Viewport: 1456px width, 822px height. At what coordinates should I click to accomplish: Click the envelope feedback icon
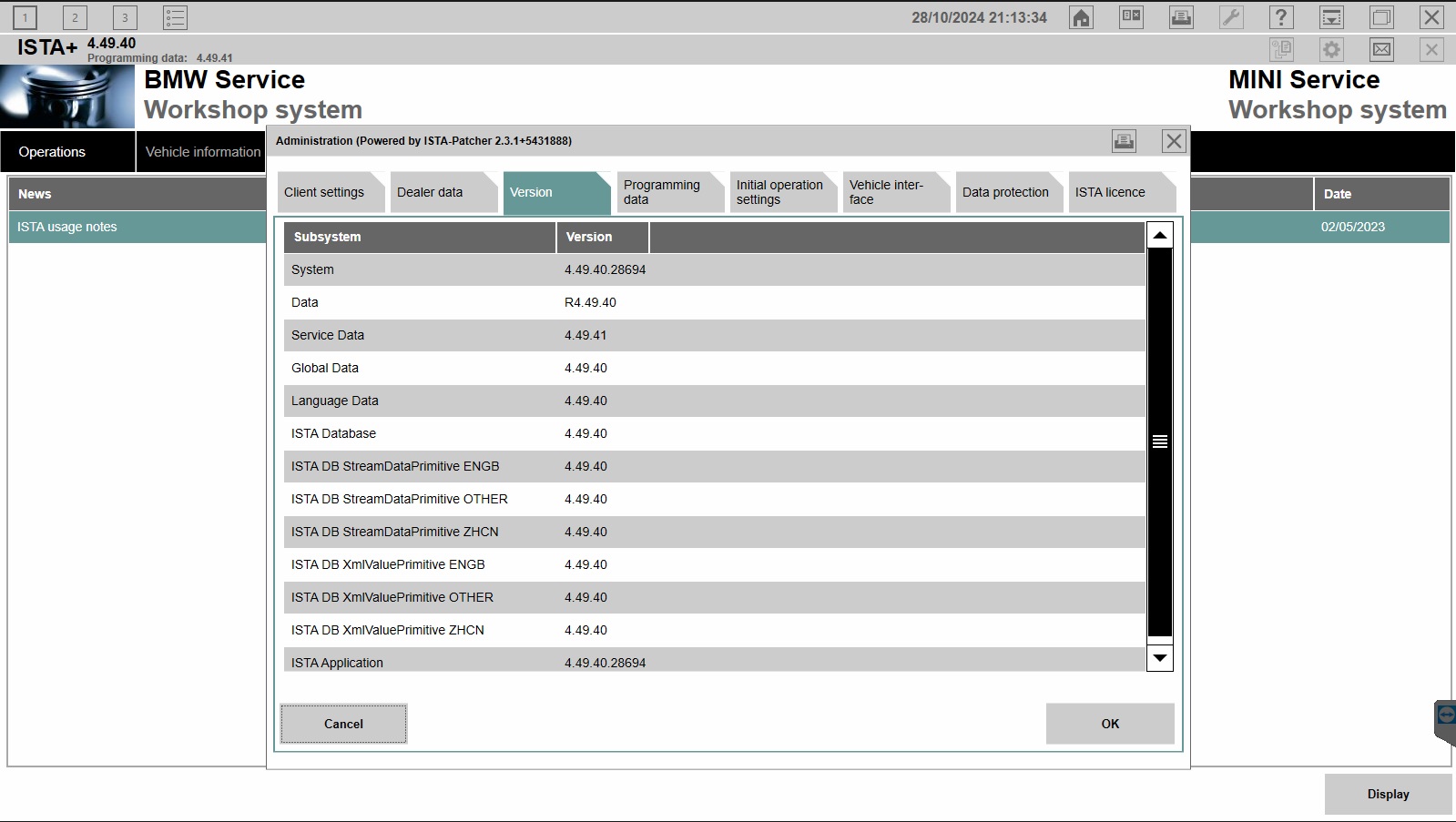pos(1381,49)
